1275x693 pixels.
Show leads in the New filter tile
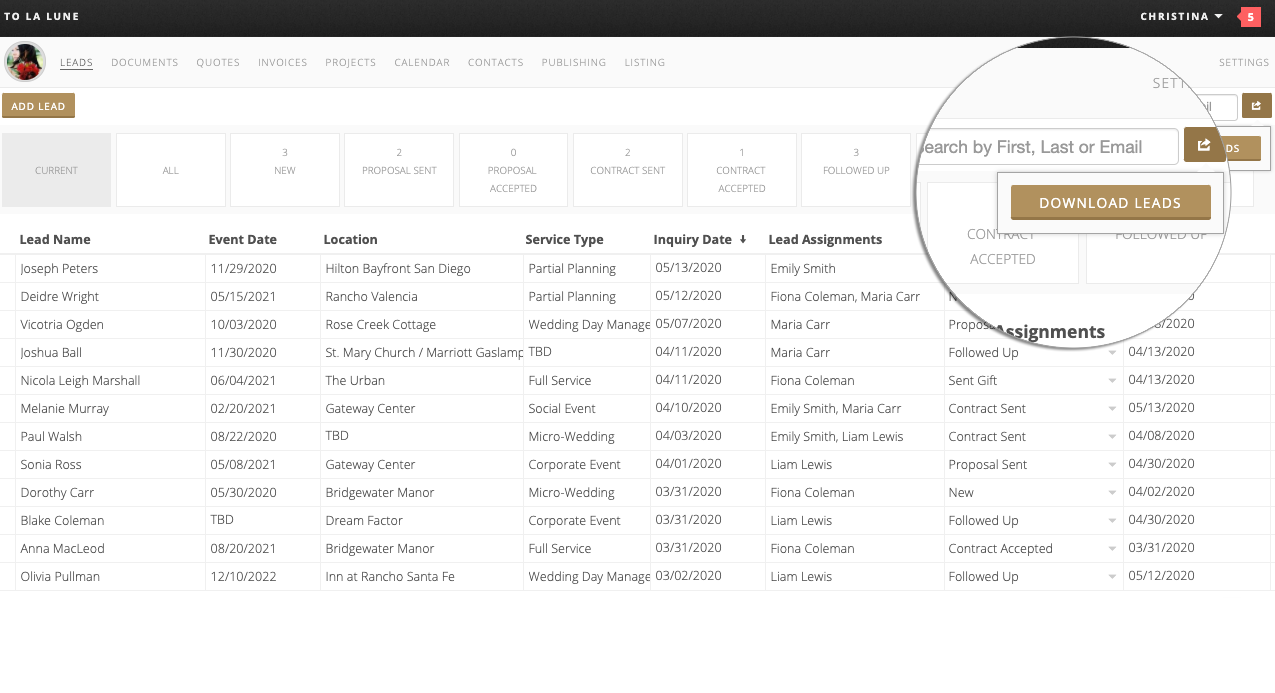click(x=285, y=170)
